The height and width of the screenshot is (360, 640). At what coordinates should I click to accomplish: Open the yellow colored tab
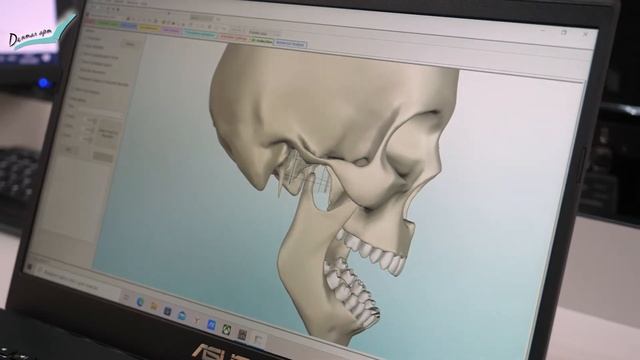[x=149, y=27]
